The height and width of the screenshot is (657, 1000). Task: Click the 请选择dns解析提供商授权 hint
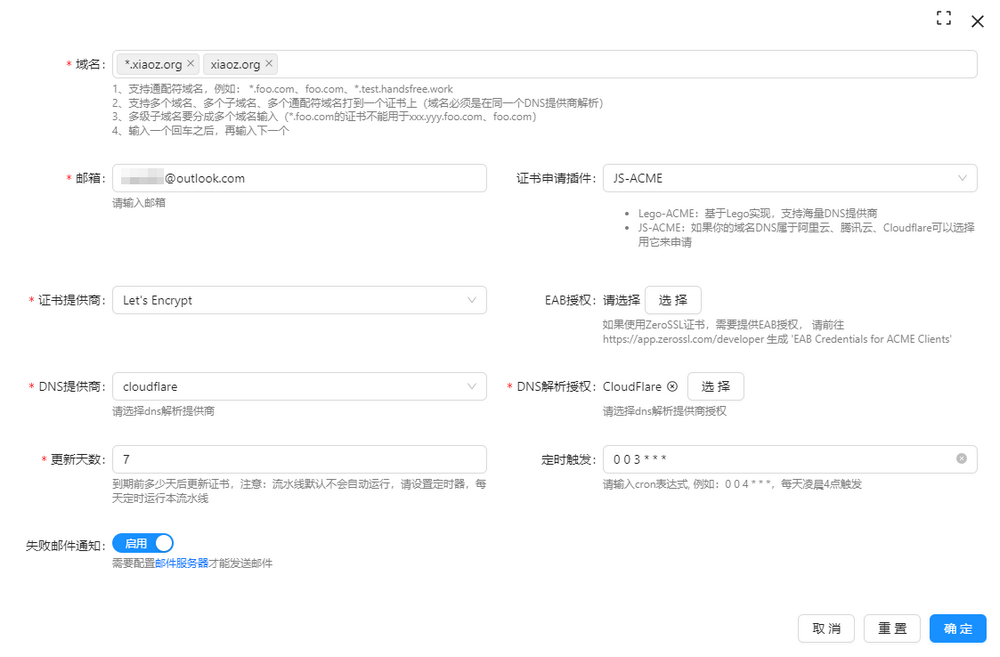665,411
